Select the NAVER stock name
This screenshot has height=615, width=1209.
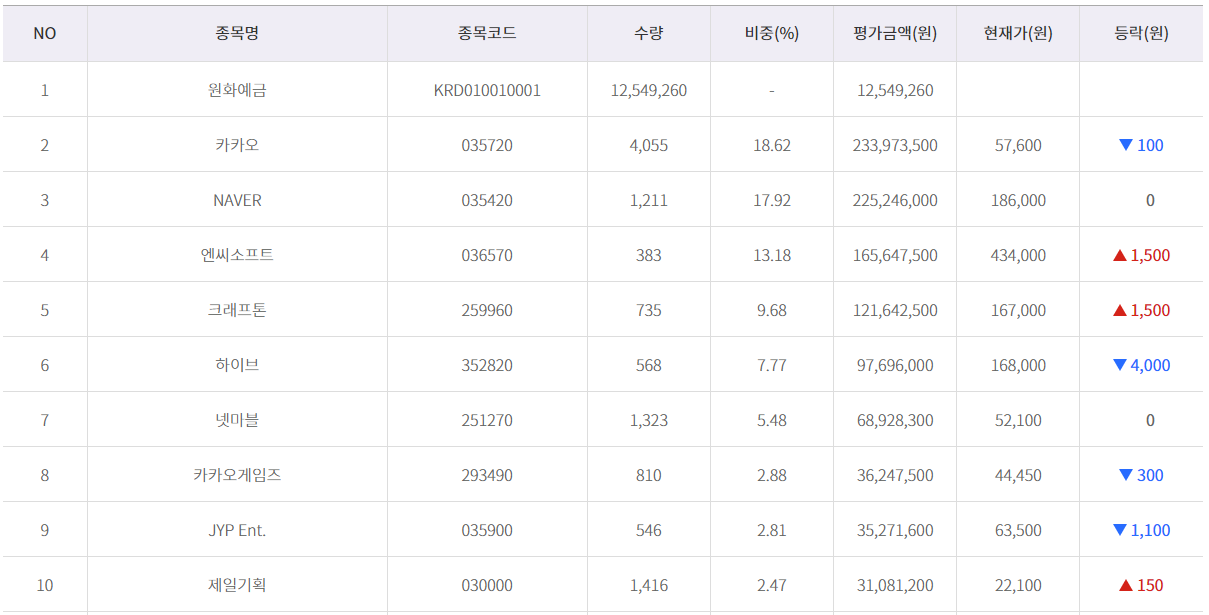point(237,200)
